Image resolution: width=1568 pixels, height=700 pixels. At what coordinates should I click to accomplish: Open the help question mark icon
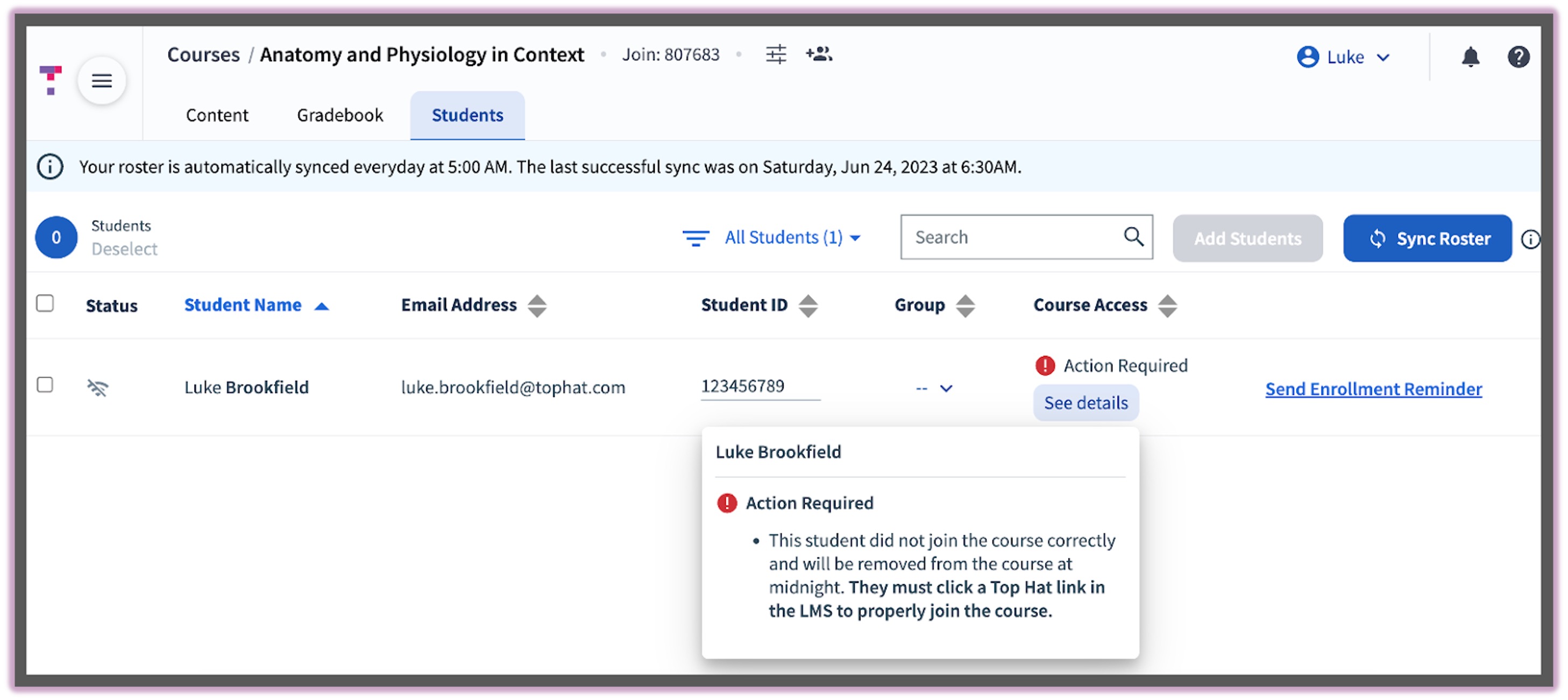click(1518, 56)
